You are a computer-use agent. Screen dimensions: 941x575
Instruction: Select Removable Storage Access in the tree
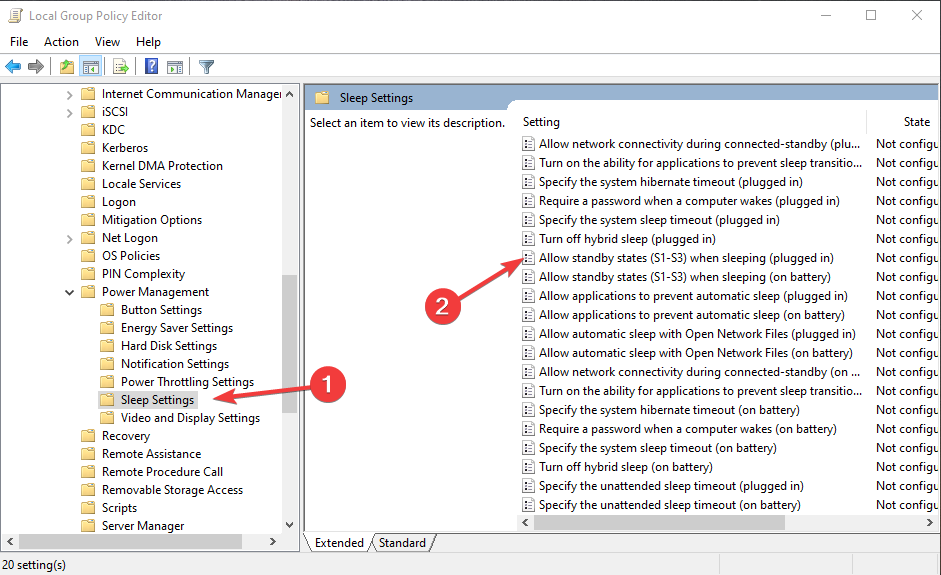172,490
